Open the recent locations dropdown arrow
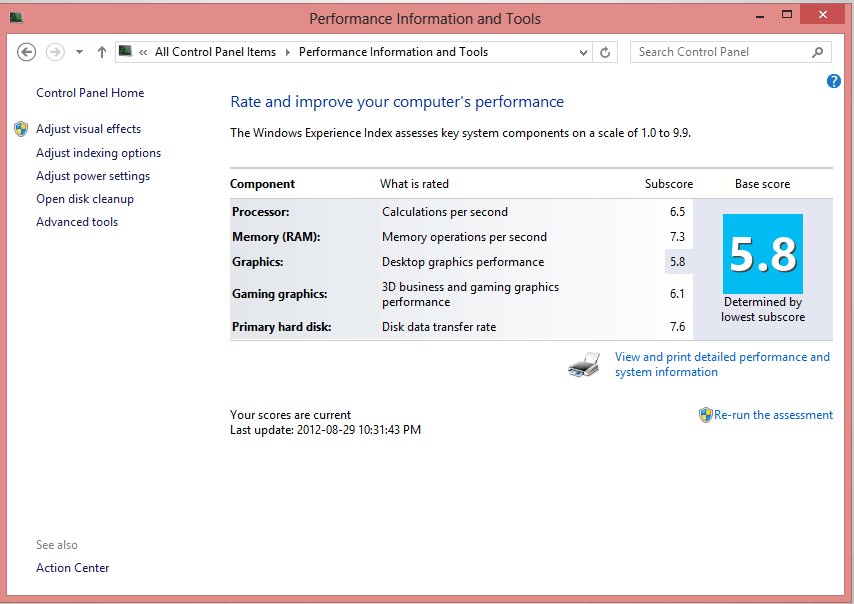This screenshot has width=854, height=604. (x=80, y=52)
